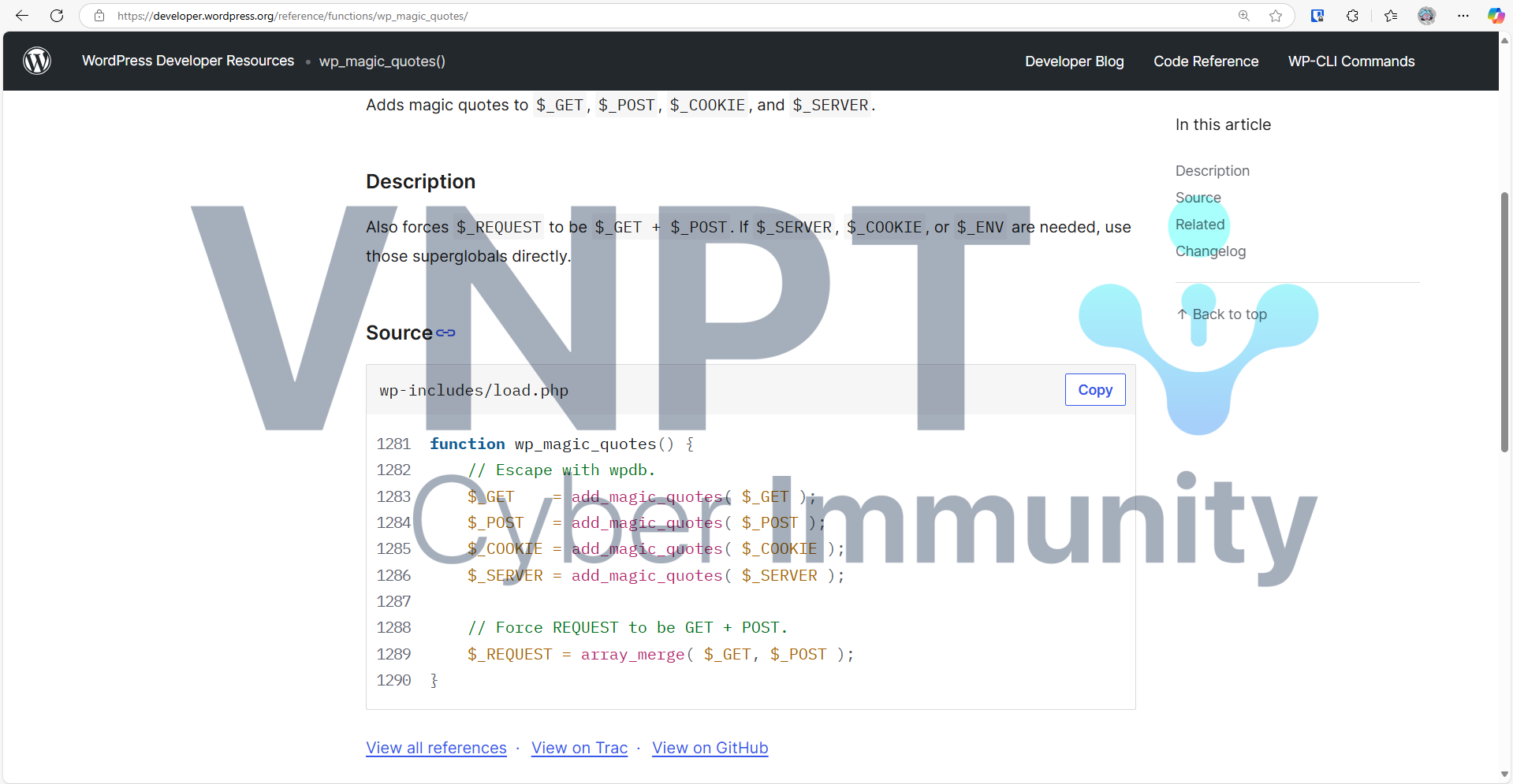The image size is (1513, 784).
Task: Open browser extensions puzzle icon
Action: point(1352,16)
